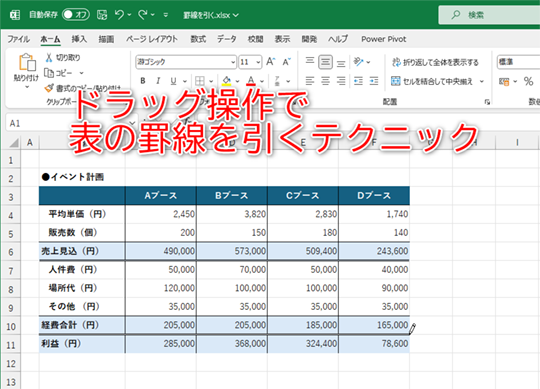Click the middle align icon
The width and height of the screenshot is (540, 389).
click(325, 62)
